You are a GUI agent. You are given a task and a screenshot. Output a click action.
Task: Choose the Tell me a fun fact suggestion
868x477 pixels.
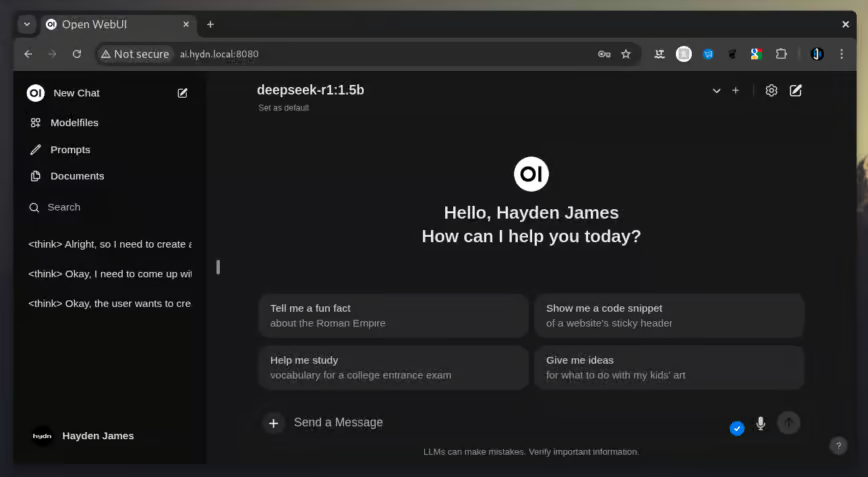point(392,315)
